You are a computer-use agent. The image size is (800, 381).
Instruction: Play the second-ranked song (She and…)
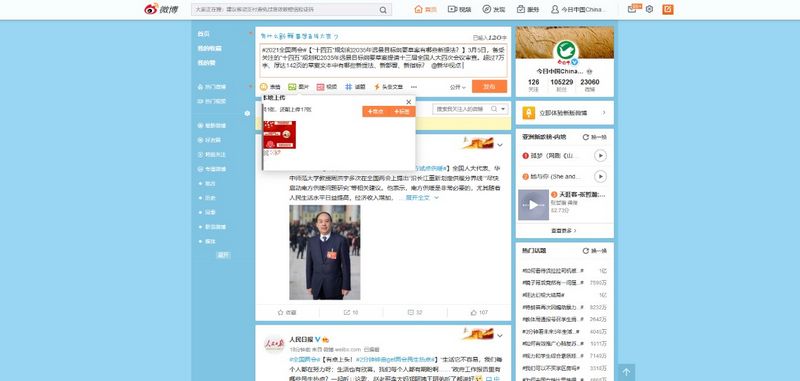click(601, 176)
